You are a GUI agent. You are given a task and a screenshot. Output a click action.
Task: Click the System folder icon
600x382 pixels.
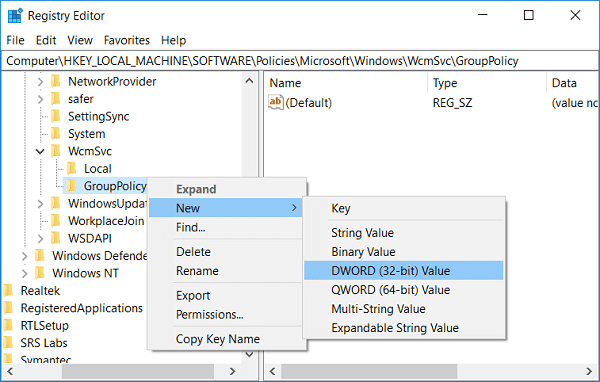[x=56, y=134]
